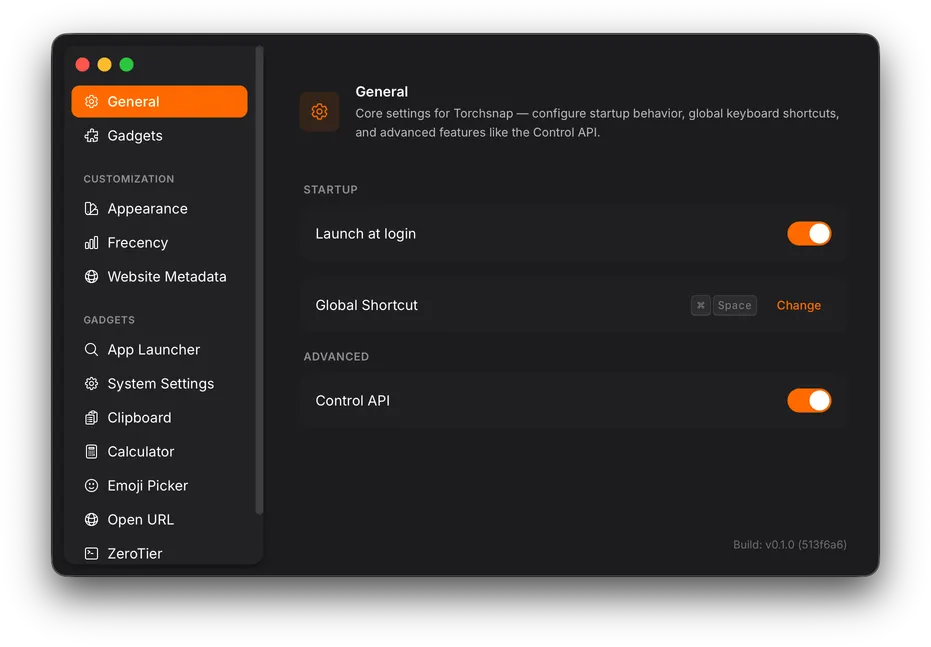This screenshot has width=931, height=647.
Task: Click the Calculator icon in sidebar
Action: pyautogui.click(x=91, y=452)
